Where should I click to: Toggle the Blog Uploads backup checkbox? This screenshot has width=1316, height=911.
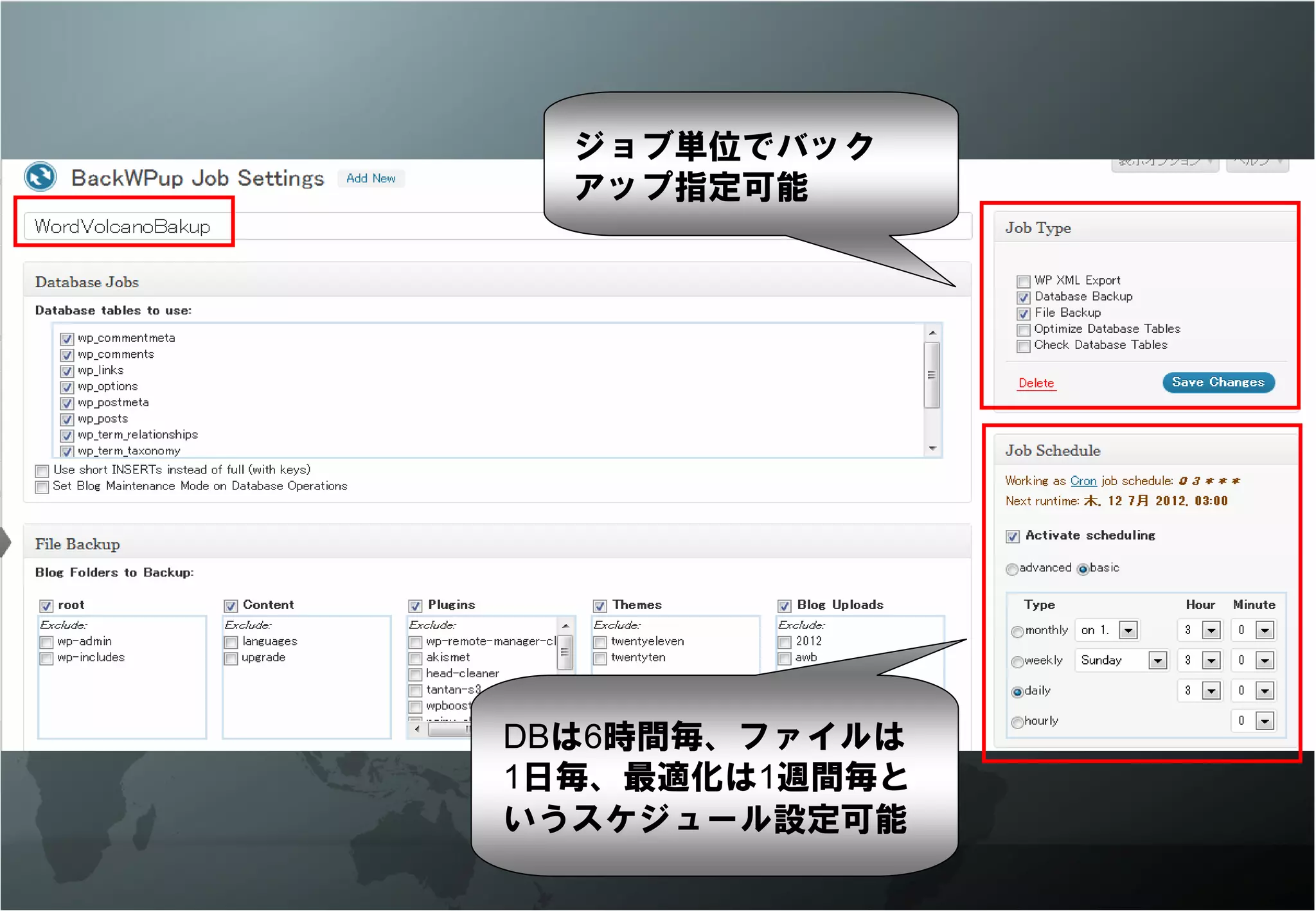[x=785, y=605]
